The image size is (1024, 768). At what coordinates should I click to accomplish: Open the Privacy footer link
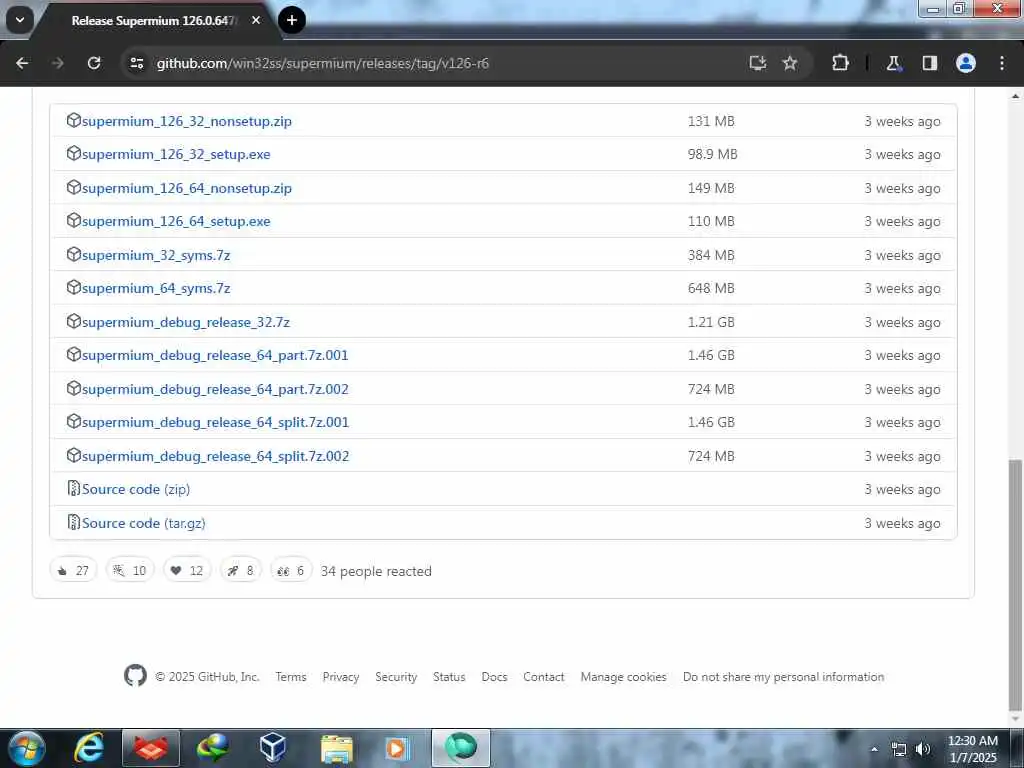[341, 677]
